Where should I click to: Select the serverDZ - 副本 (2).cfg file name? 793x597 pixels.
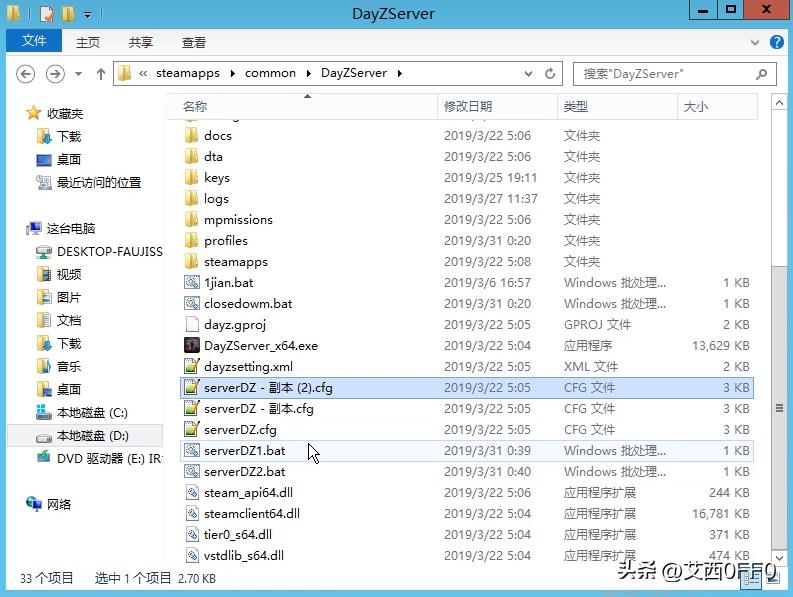pos(268,388)
